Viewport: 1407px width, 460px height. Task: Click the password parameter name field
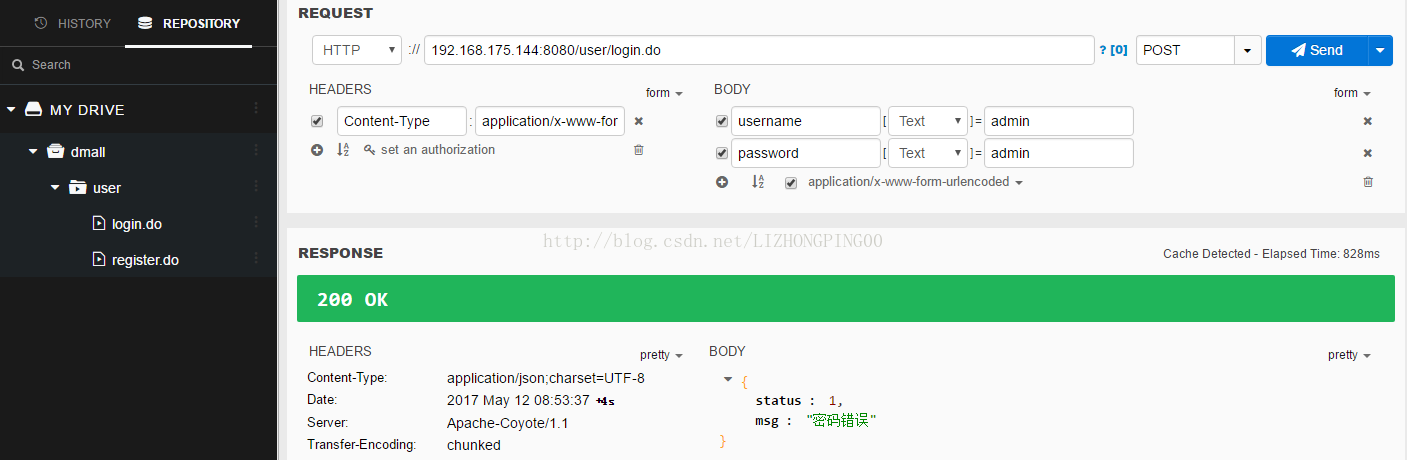(806, 153)
